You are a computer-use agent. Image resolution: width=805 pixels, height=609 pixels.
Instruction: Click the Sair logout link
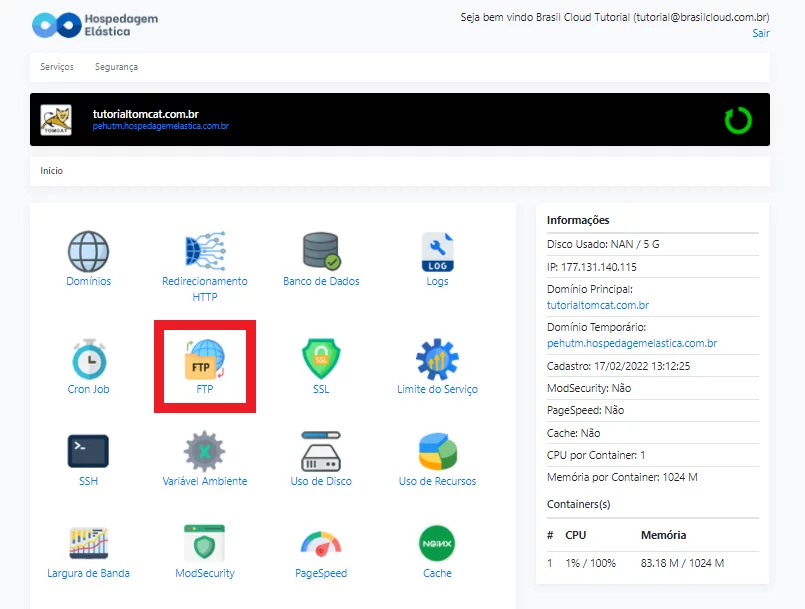pyautogui.click(x=761, y=33)
